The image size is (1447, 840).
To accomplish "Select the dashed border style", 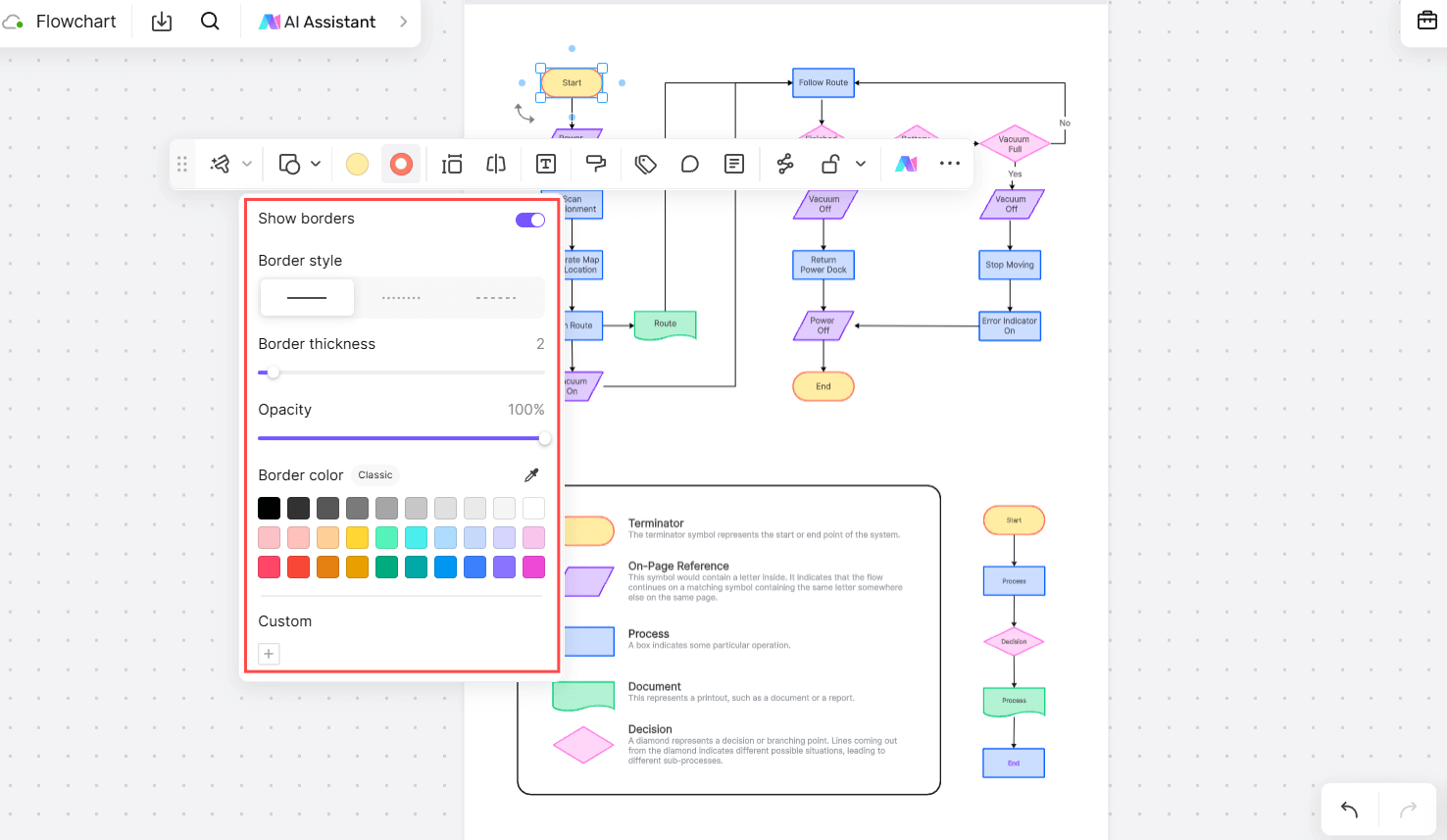I will pyautogui.click(x=496, y=297).
